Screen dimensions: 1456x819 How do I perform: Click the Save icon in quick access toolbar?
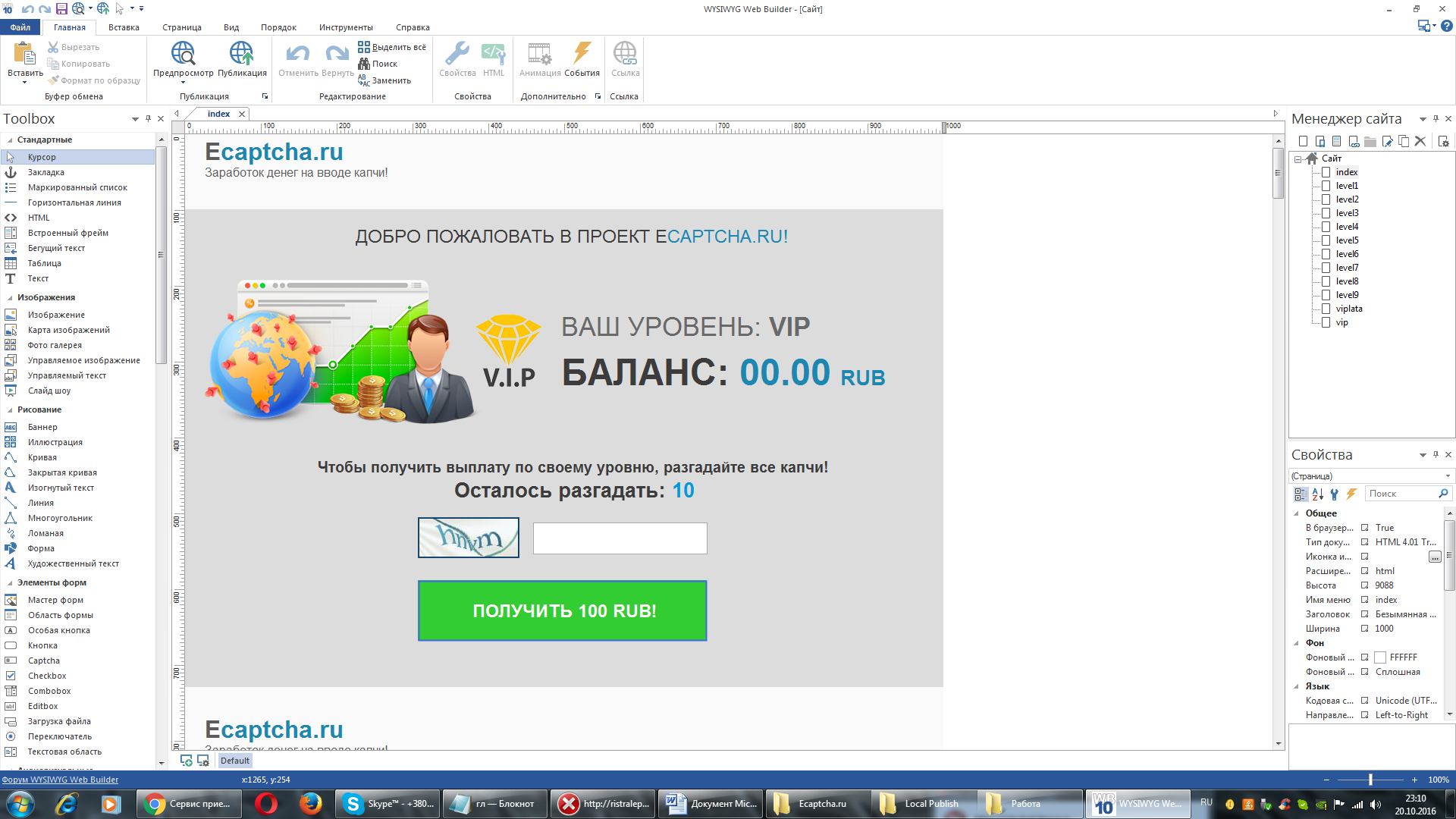[x=62, y=8]
